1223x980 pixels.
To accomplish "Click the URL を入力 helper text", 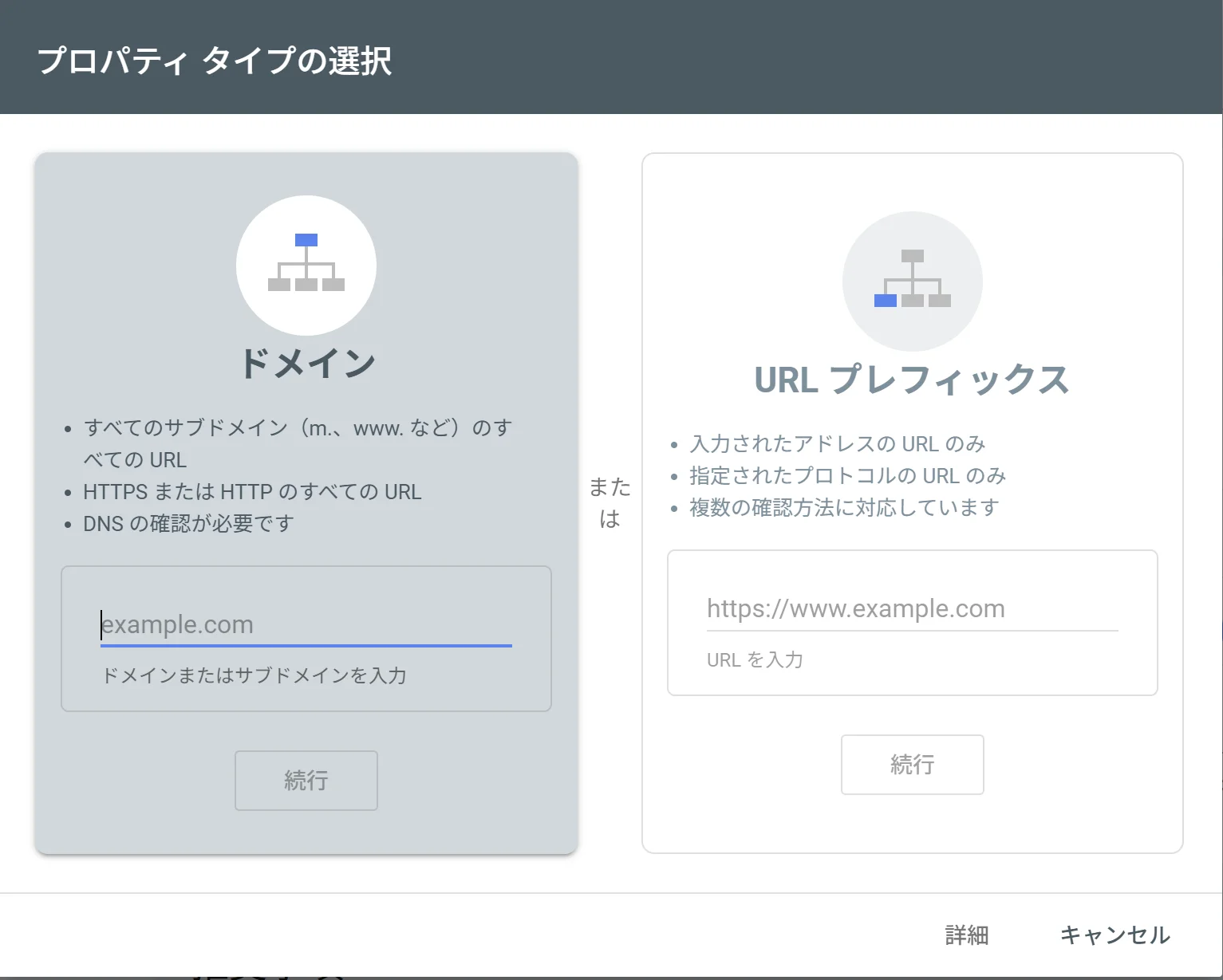I will (x=754, y=659).
